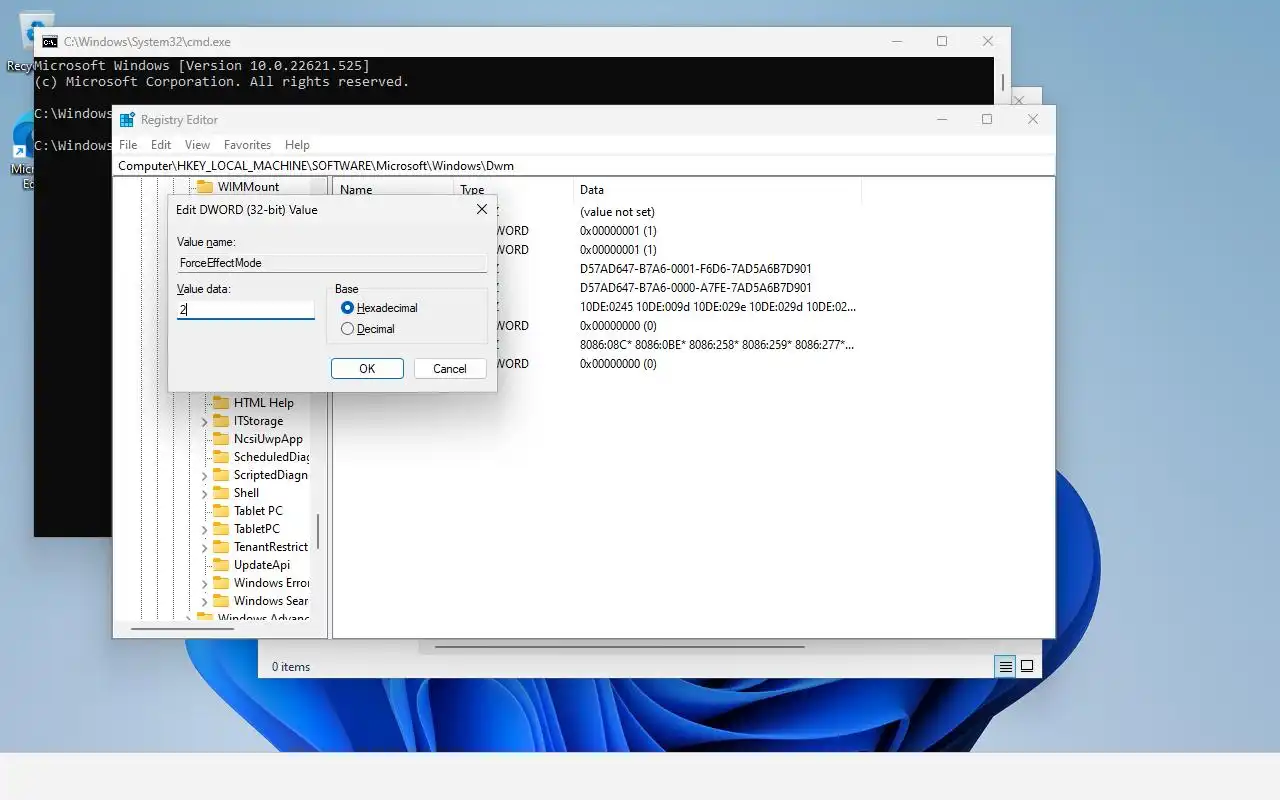1280x800 pixels.
Task: Select the Decimal base radio button
Action: coord(347,329)
